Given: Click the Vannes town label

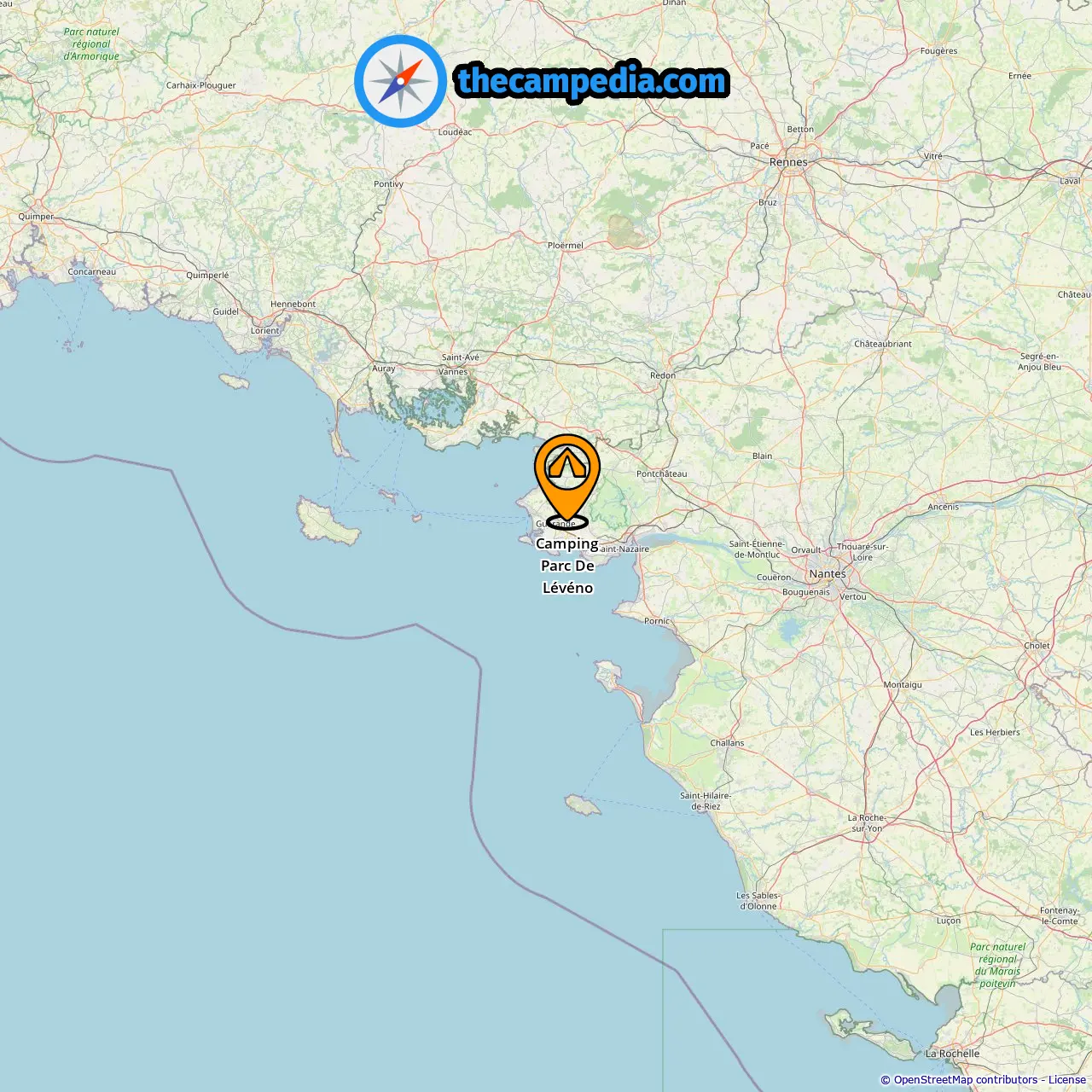Looking at the screenshot, I should (453, 372).
